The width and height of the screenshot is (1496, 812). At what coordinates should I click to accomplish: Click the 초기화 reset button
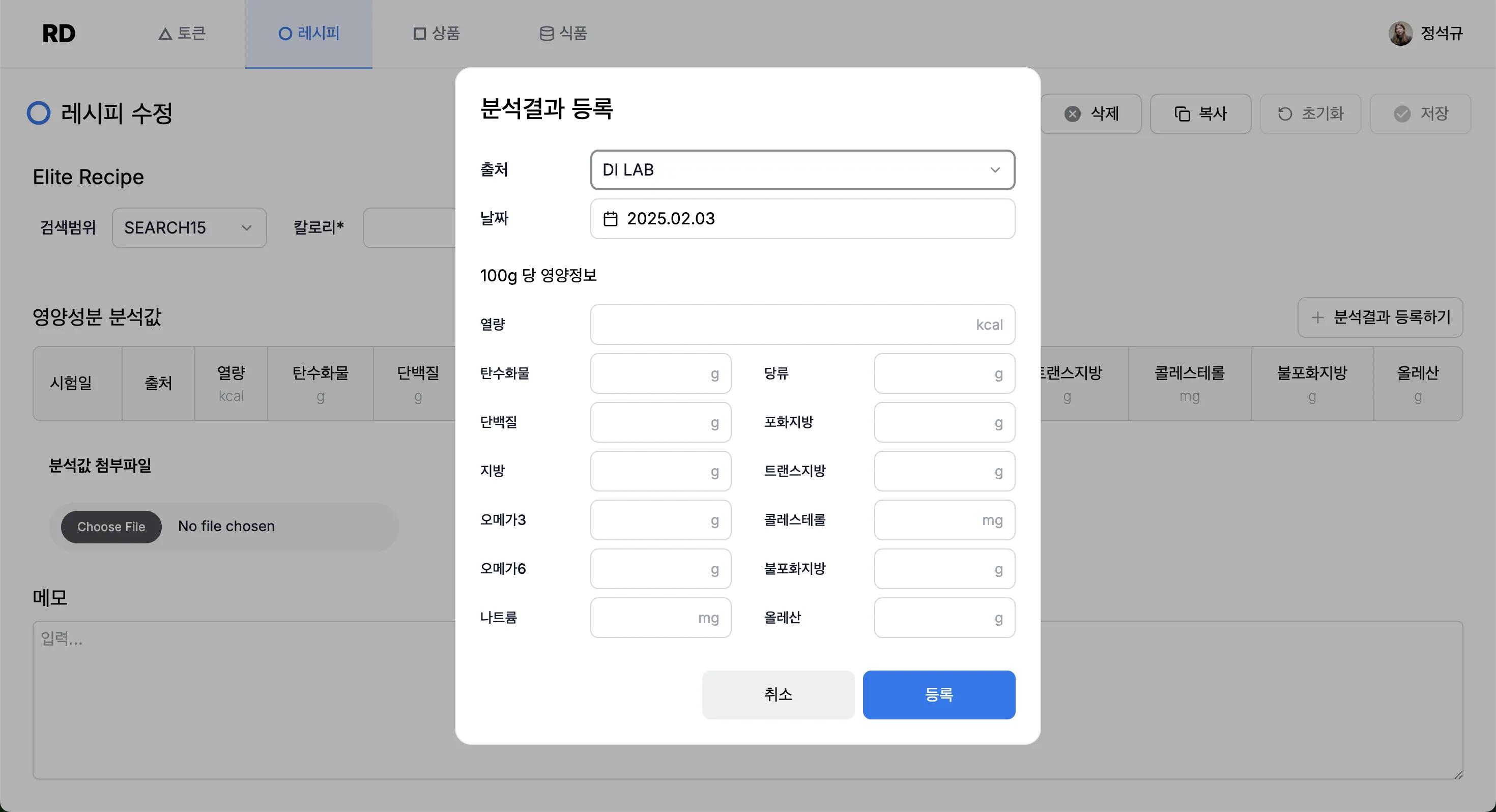[x=1310, y=114]
